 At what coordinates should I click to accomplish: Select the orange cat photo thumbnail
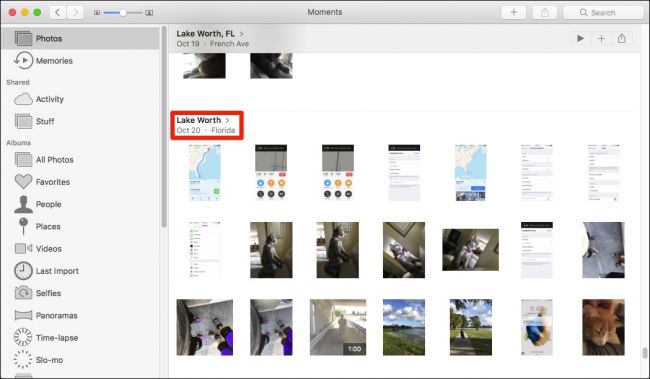click(x=603, y=327)
